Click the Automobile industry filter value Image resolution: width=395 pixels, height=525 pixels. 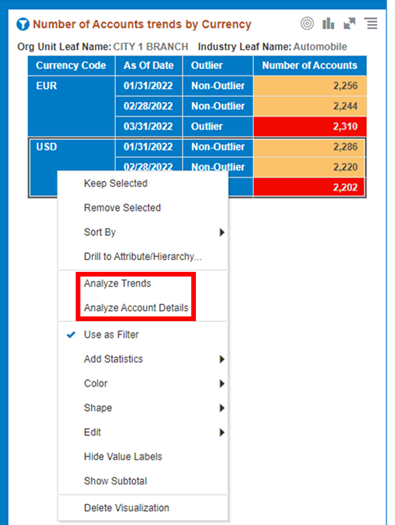click(320, 47)
